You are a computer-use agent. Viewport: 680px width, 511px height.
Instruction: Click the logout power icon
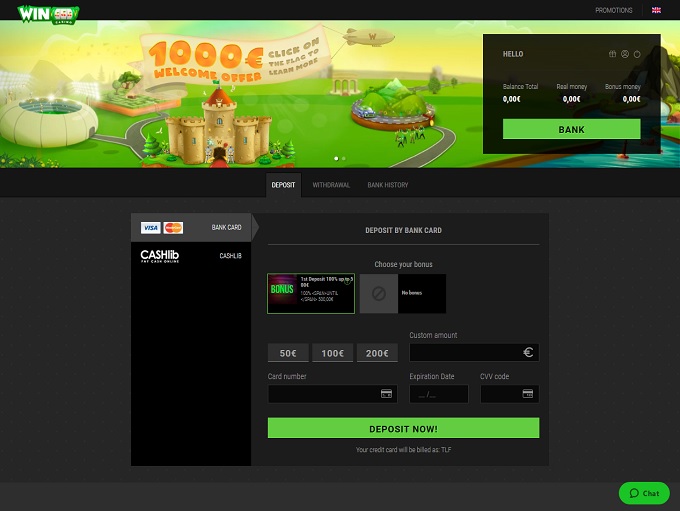point(637,54)
